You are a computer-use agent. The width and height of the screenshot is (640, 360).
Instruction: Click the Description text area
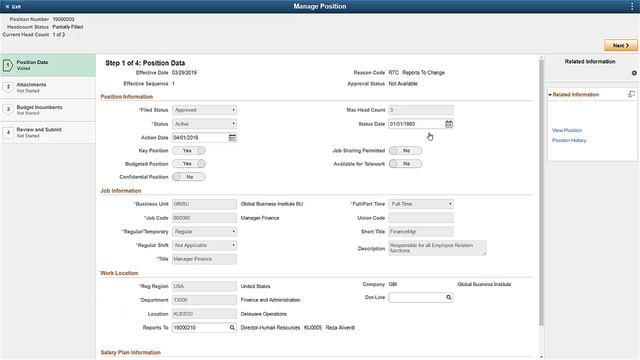point(437,248)
